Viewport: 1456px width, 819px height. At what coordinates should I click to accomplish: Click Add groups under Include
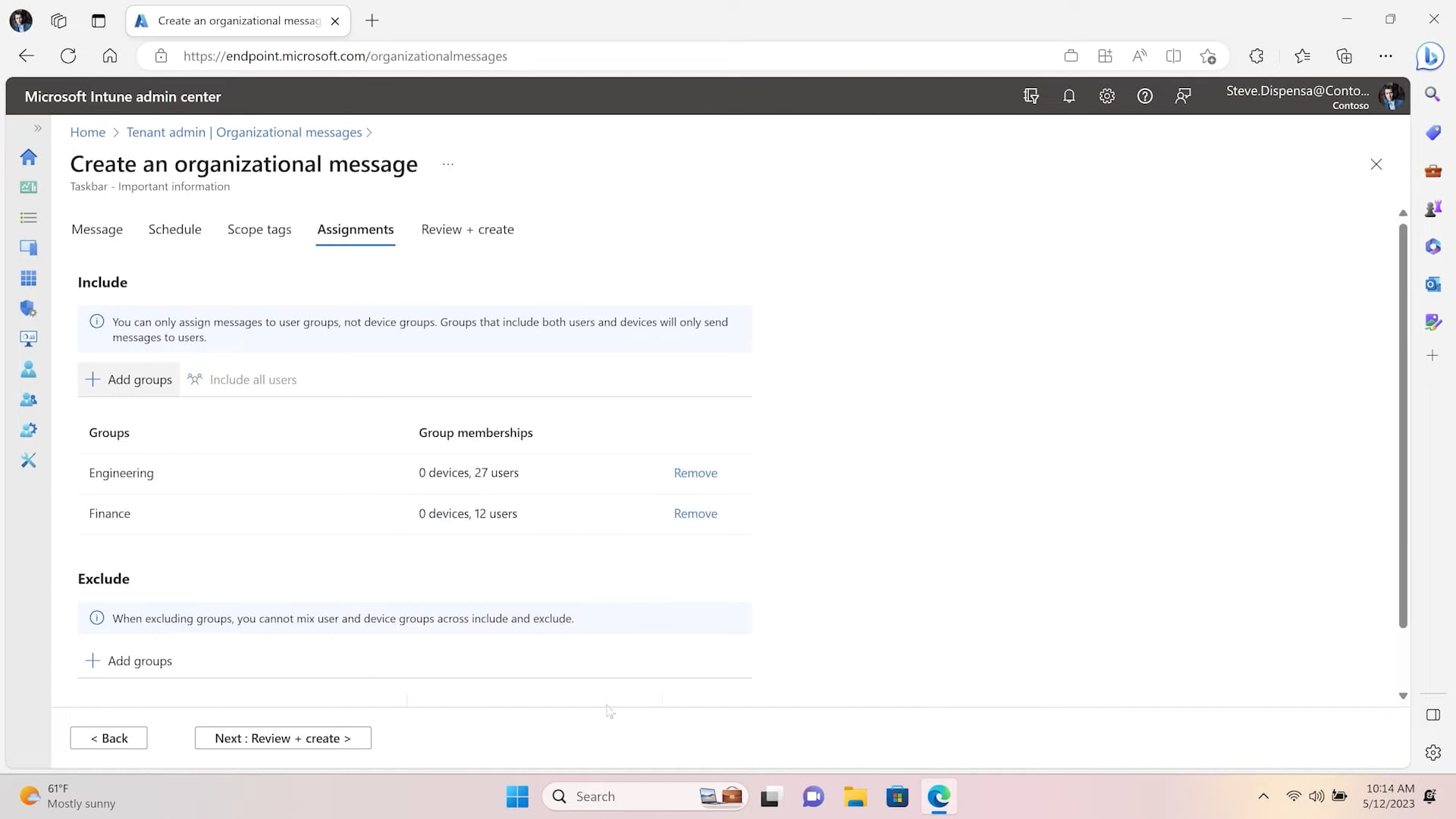pyautogui.click(x=129, y=379)
